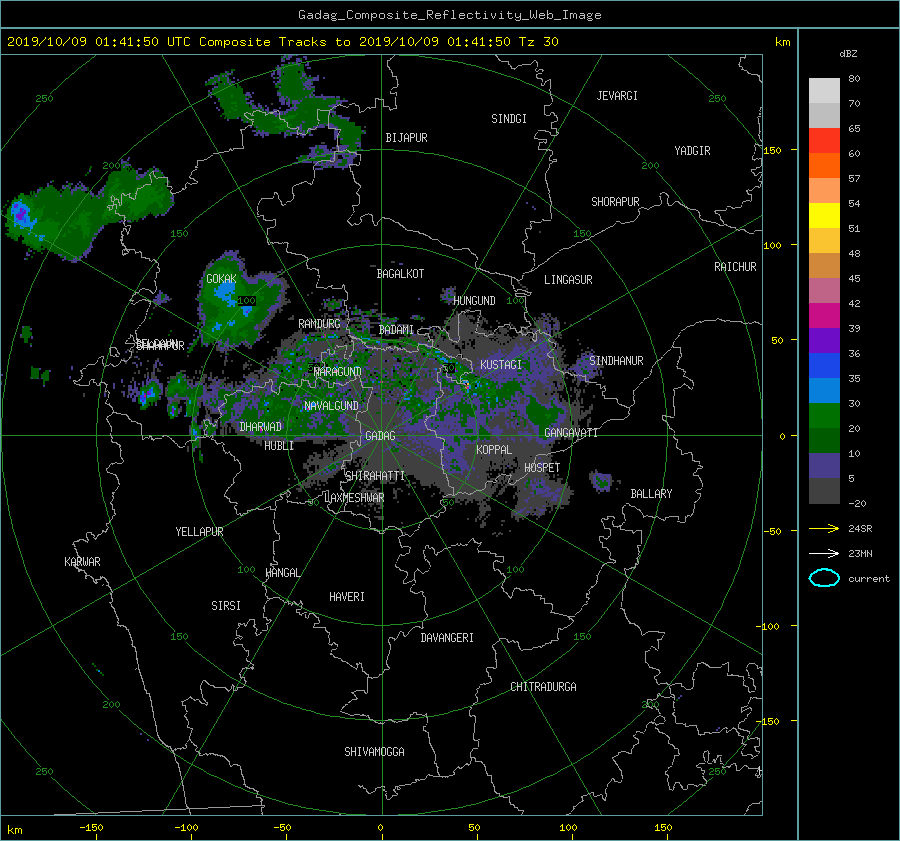
Task: Click the GOKAK city label
Action: coord(221,278)
